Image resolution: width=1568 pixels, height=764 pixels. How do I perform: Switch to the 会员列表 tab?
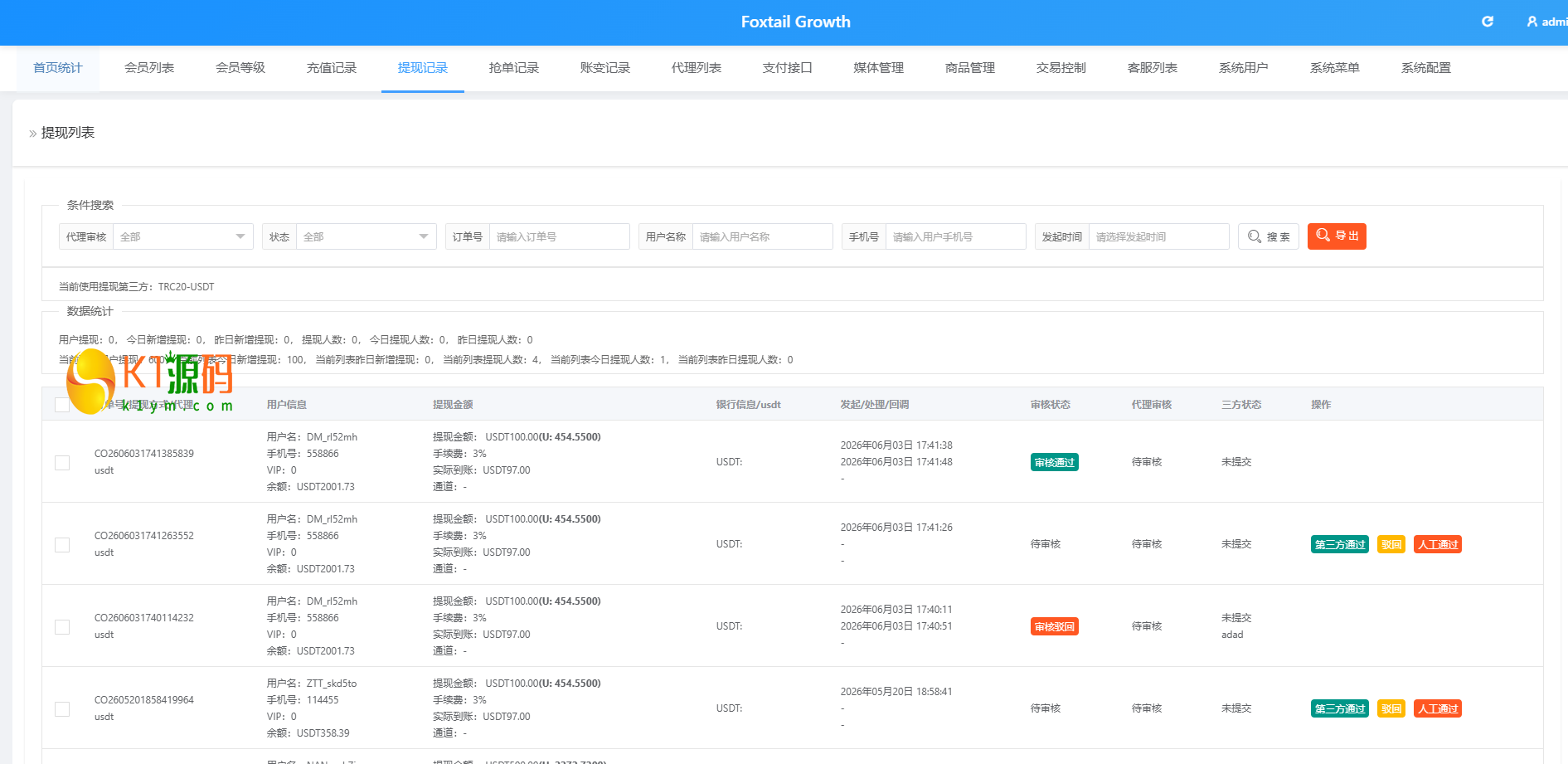149,68
